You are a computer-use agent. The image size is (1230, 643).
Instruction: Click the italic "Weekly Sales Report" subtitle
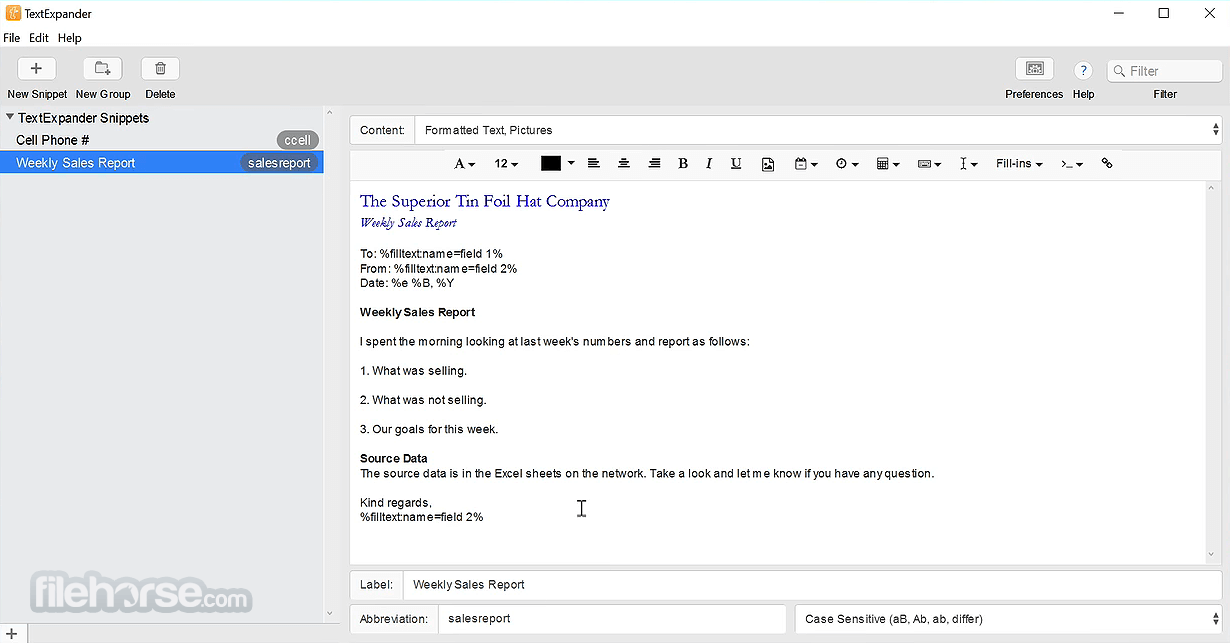click(x=408, y=223)
